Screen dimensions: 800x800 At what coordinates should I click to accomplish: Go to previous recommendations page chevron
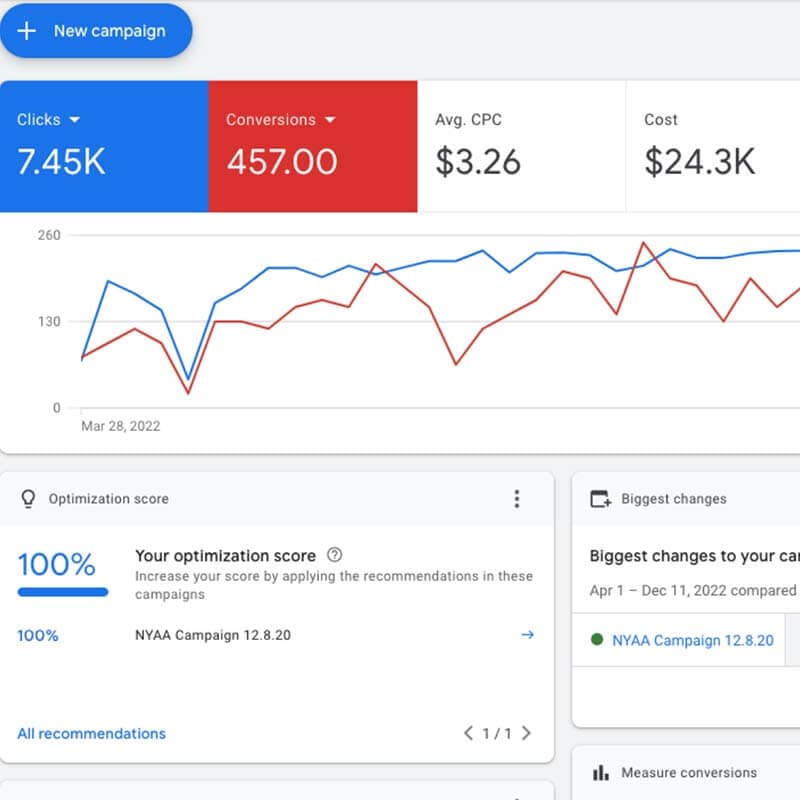468,733
